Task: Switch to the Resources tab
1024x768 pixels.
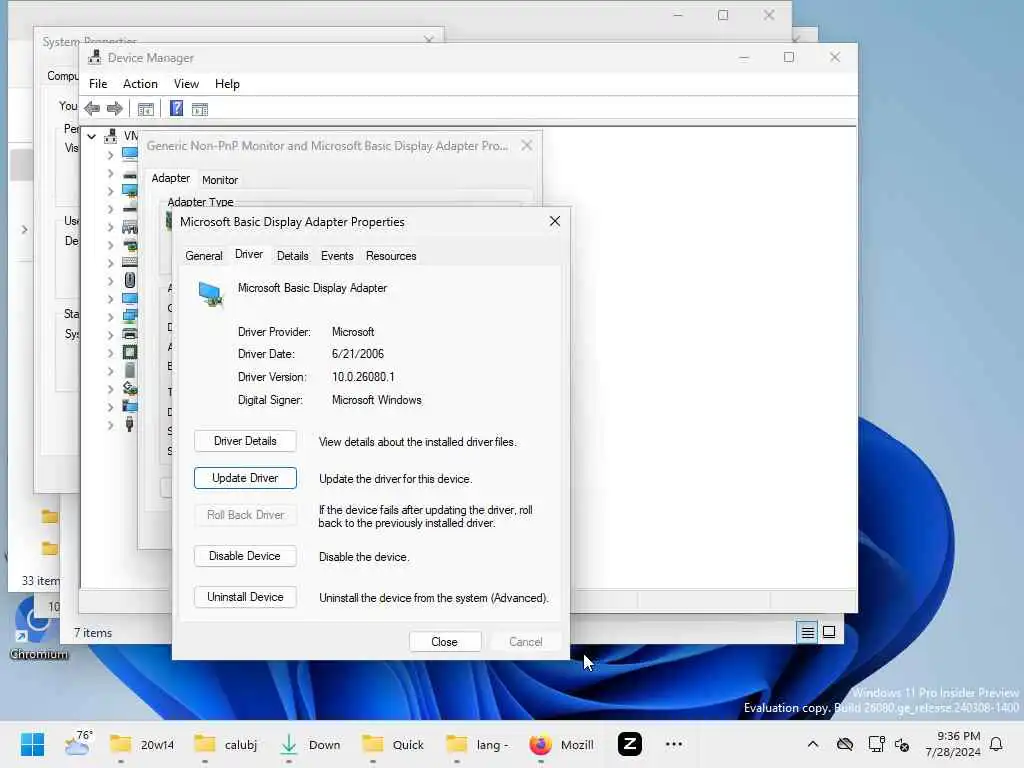Action: pos(391,256)
